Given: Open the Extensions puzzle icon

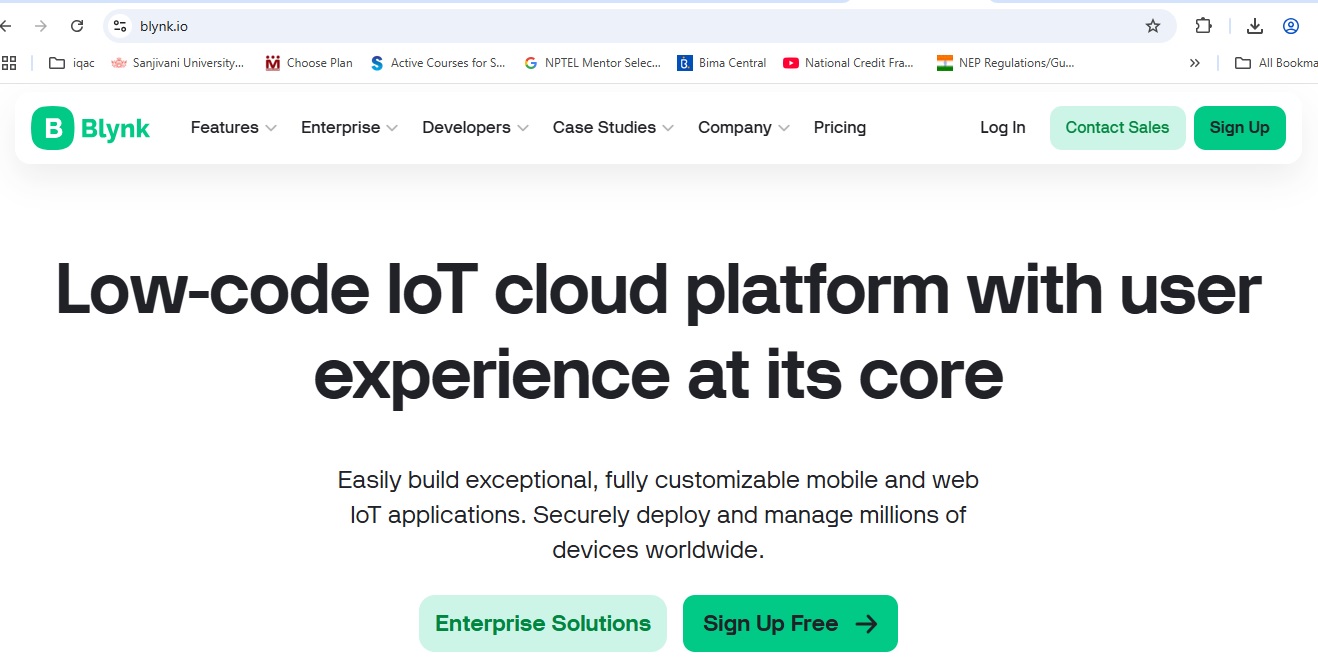Looking at the screenshot, I should coord(1204,26).
